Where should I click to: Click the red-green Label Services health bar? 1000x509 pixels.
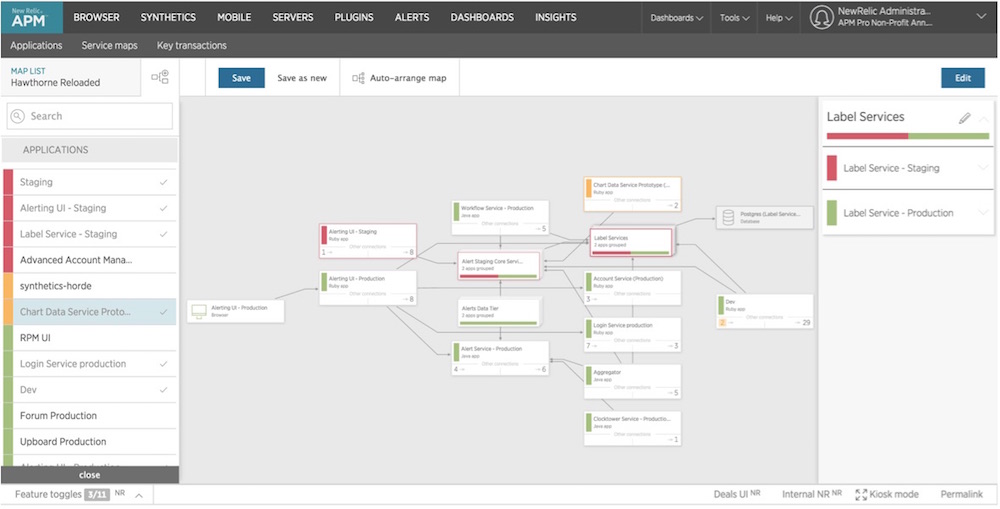click(x=908, y=136)
